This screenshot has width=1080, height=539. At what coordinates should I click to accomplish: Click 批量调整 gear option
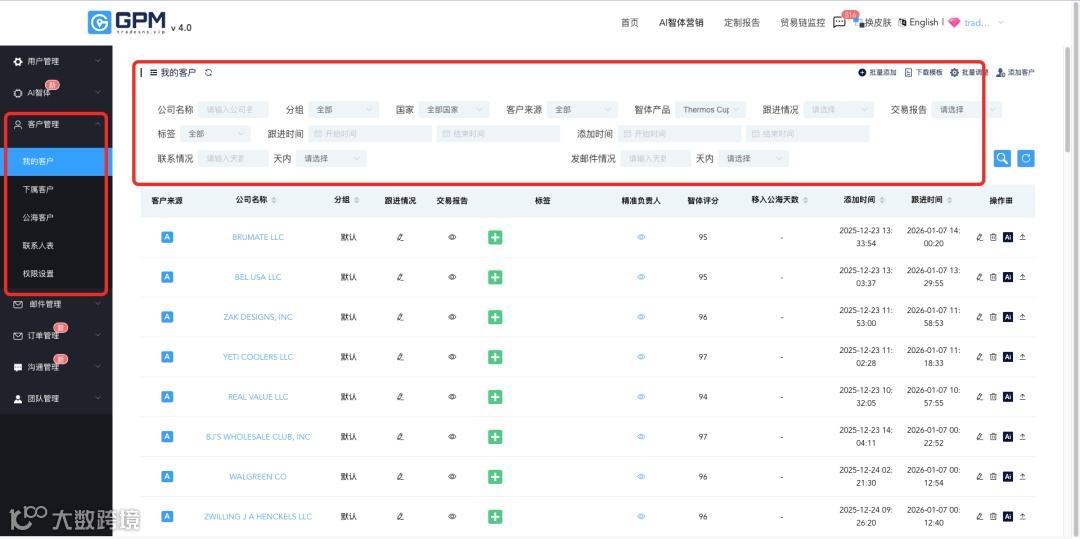click(x=969, y=72)
